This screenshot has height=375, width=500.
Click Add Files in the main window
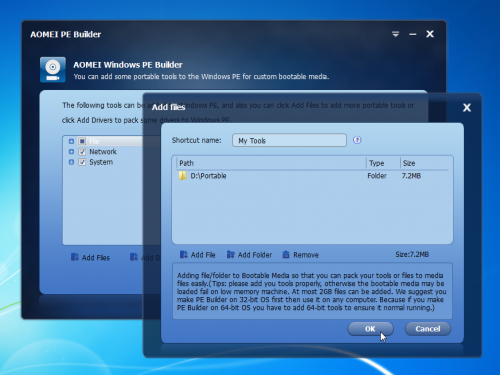point(90,257)
